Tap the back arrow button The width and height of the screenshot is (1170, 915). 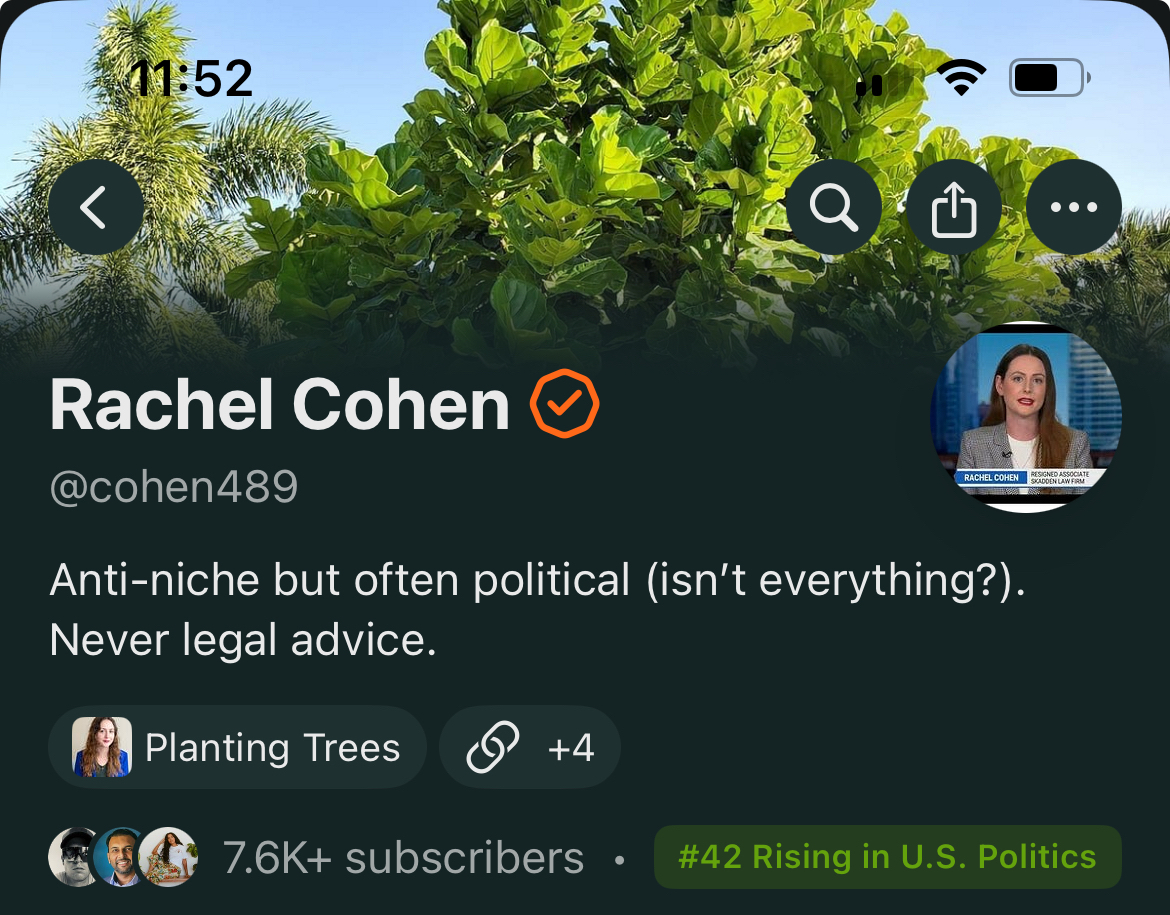click(x=96, y=207)
